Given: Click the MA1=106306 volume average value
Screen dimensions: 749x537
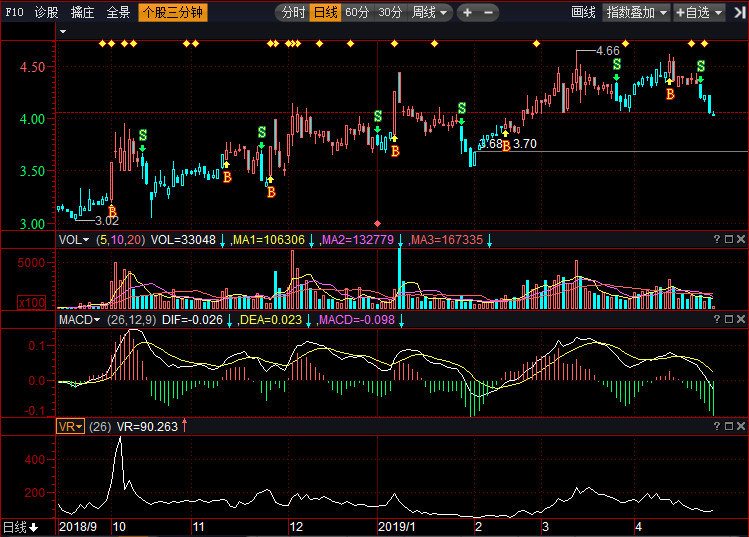Looking at the screenshot, I should pyautogui.click(x=268, y=240).
